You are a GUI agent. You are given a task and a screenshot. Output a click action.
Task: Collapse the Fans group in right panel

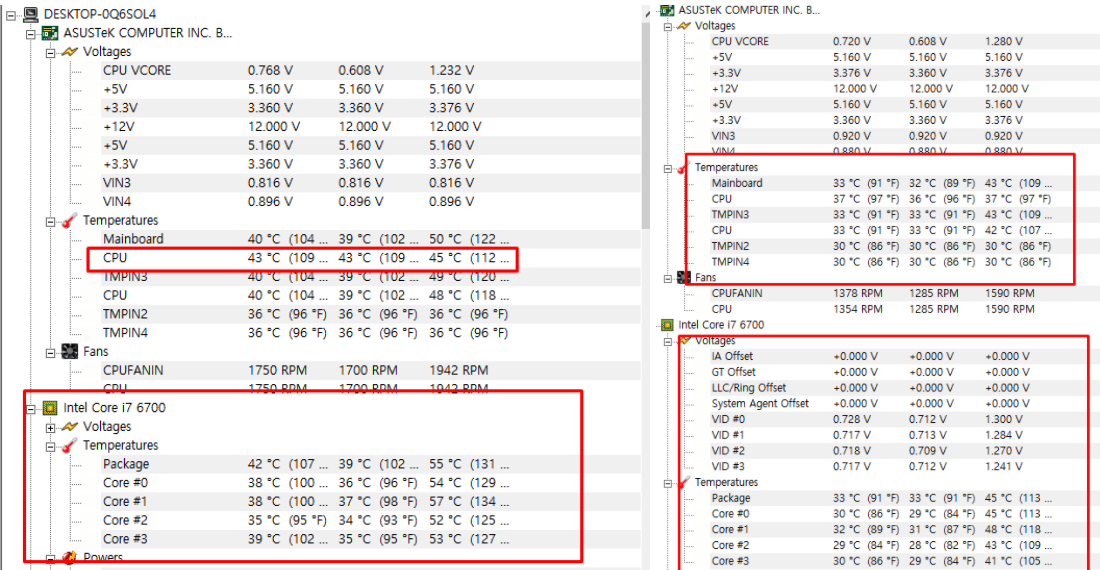[668, 278]
